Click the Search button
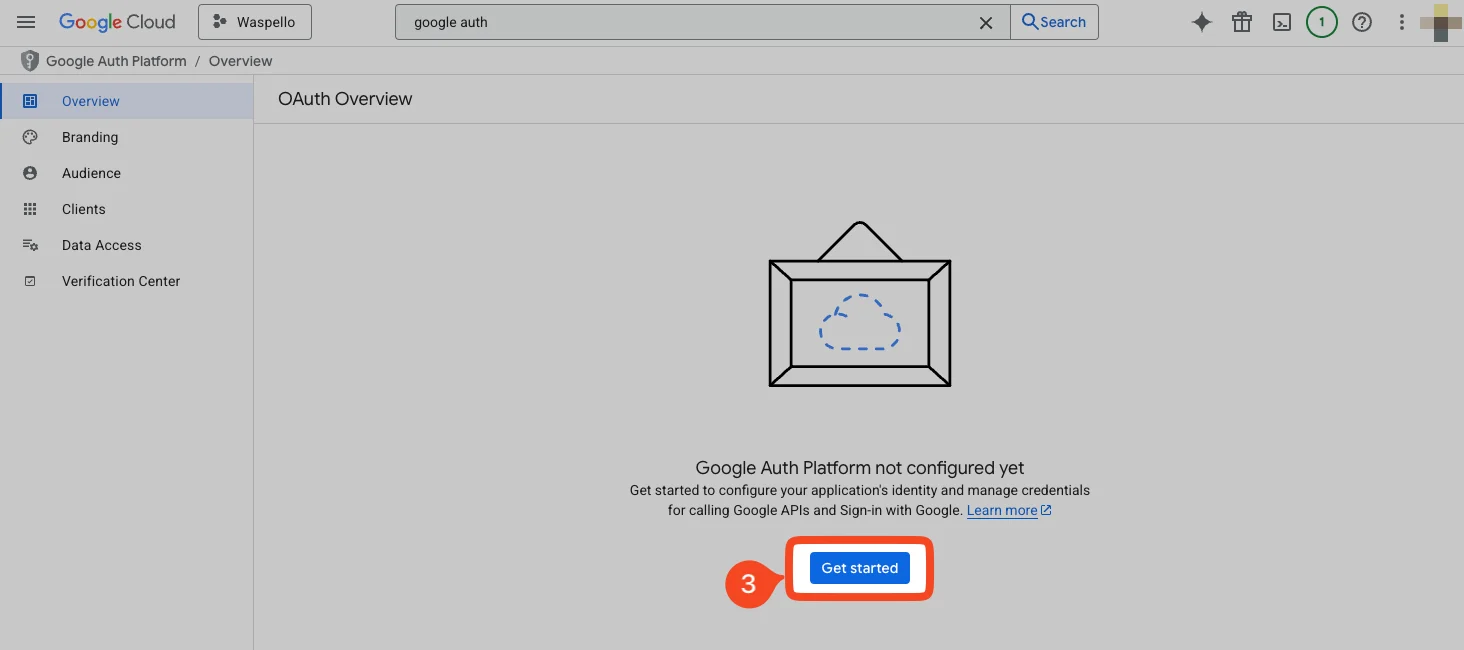Image resolution: width=1464 pixels, height=650 pixels. point(1054,22)
